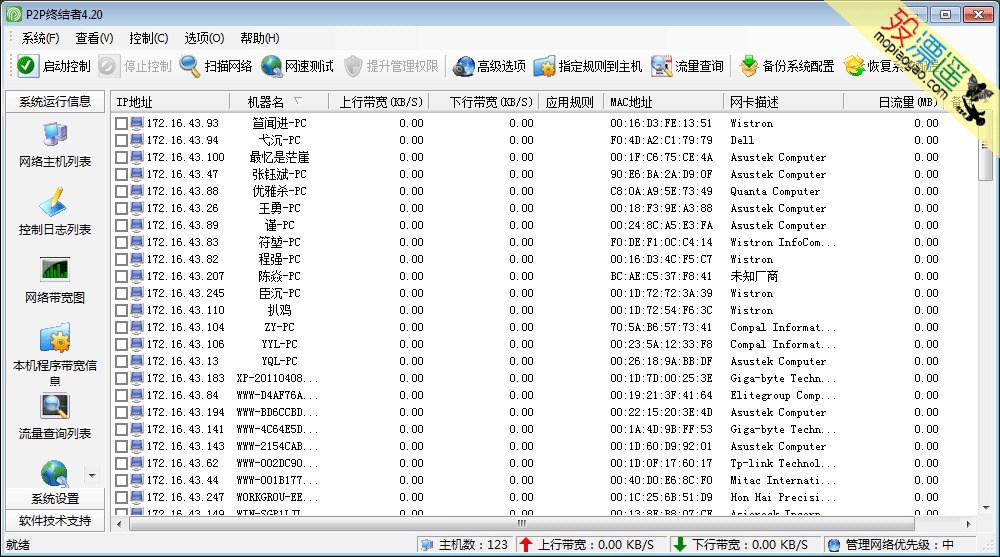Open 本机程序带宽信息 sidebar icon
Image resolution: width=1000 pixels, height=557 pixels.
55,338
